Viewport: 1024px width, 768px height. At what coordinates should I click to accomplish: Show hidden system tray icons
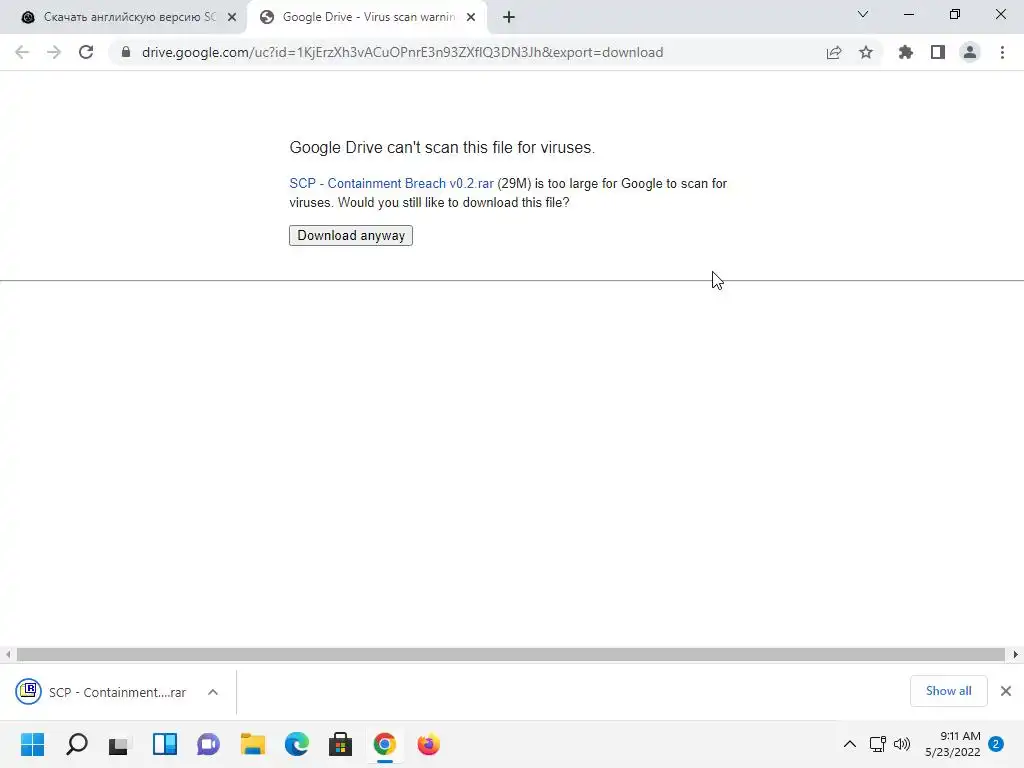[x=850, y=744]
